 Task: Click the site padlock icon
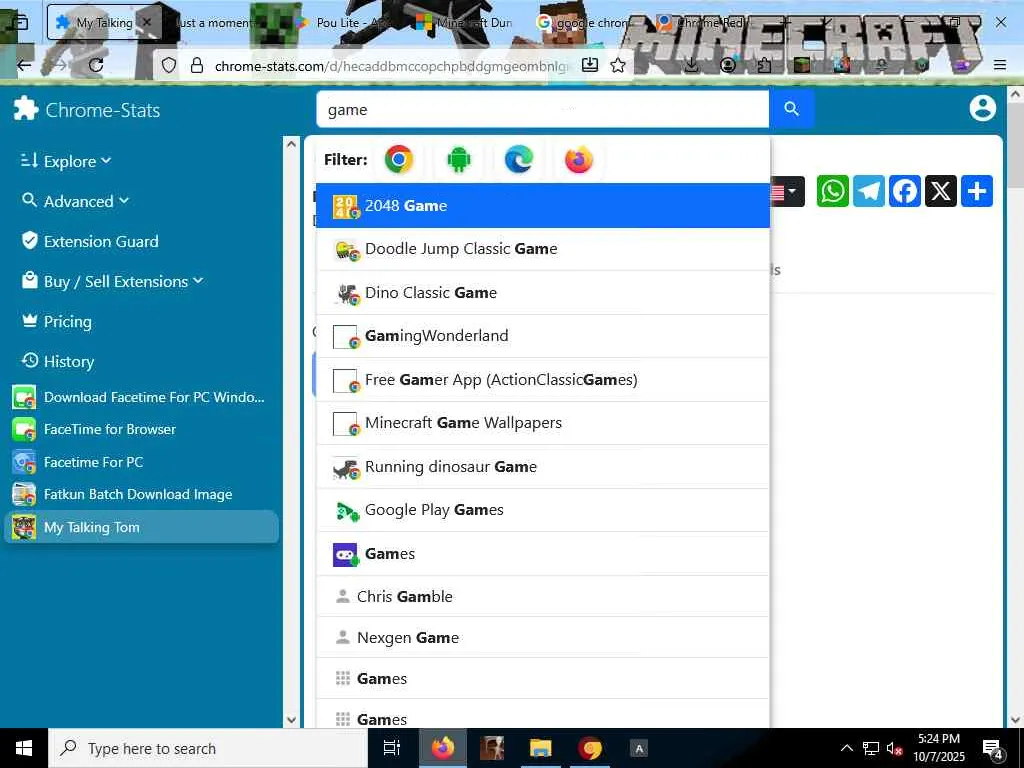coord(197,65)
